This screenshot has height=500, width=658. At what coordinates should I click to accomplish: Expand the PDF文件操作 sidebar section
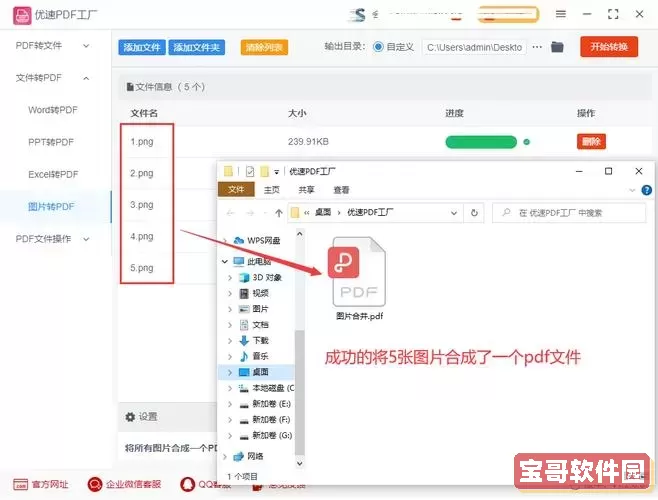coord(85,238)
